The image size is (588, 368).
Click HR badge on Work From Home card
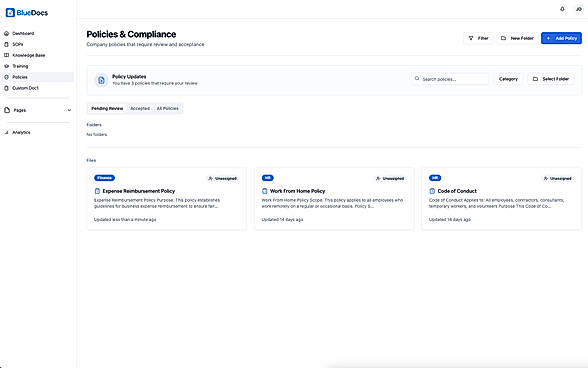(x=267, y=178)
